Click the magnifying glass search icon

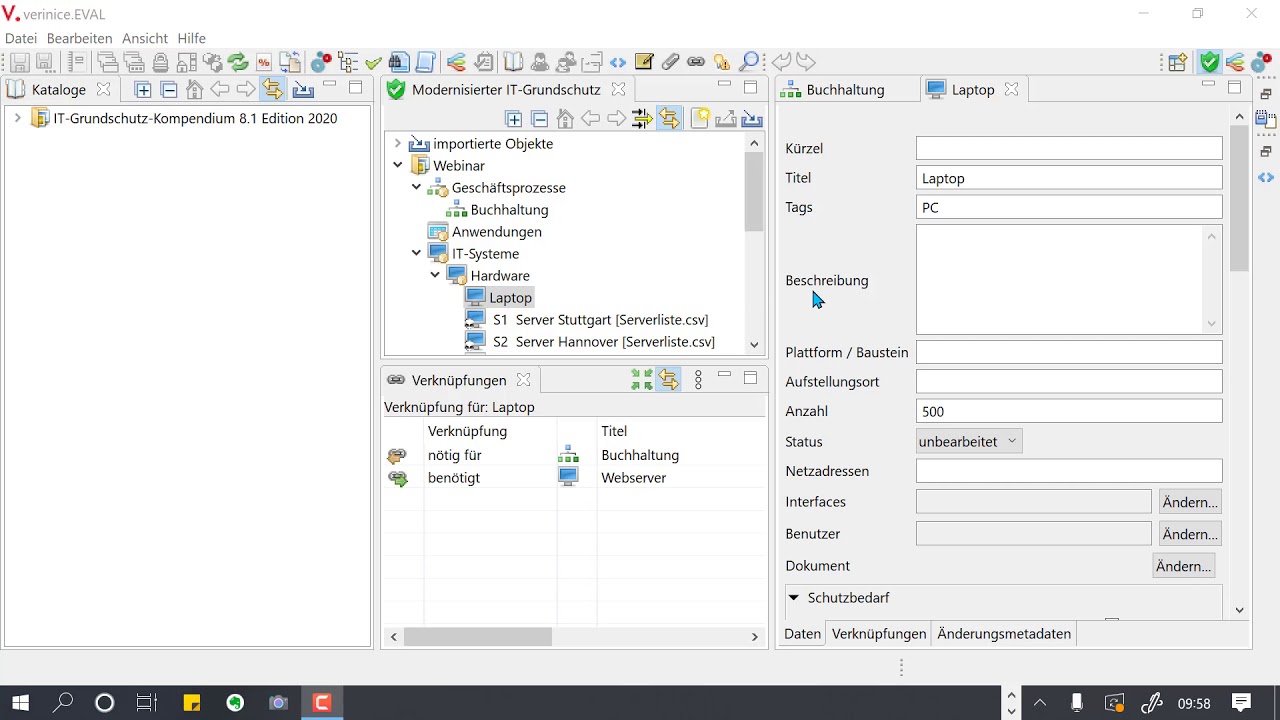749,62
